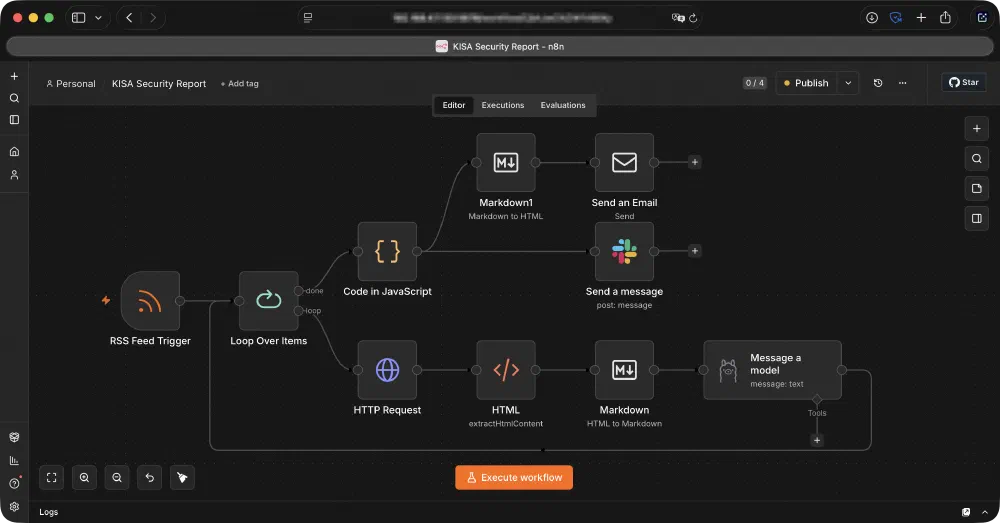Click the KISA Security Report workflow name
Screen dimensions: 1000x523
click(x=159, y=84)
